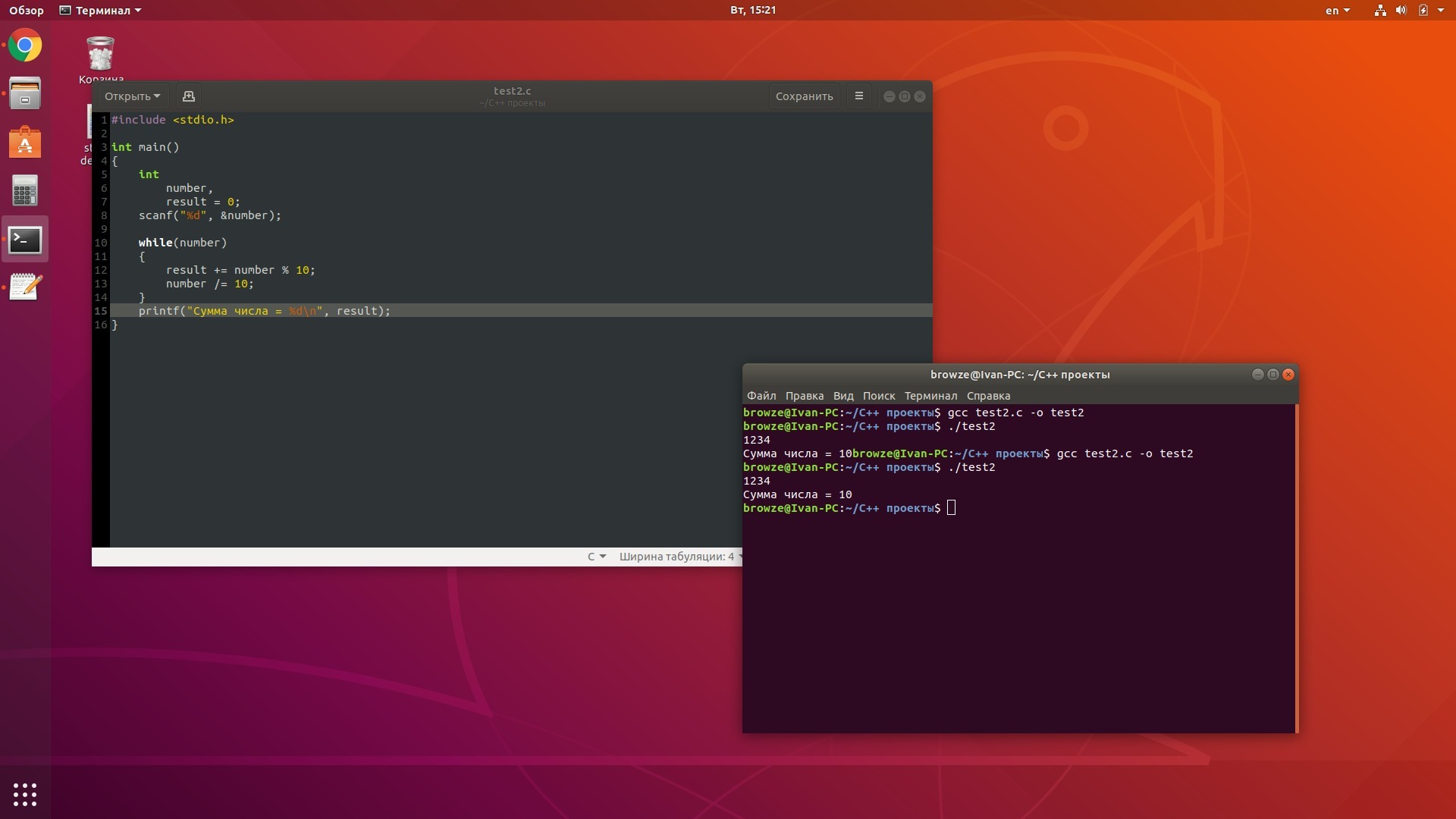The image size is (1456, 819).
Task: Show all applications grid
Action: click(x=25, y=794)
